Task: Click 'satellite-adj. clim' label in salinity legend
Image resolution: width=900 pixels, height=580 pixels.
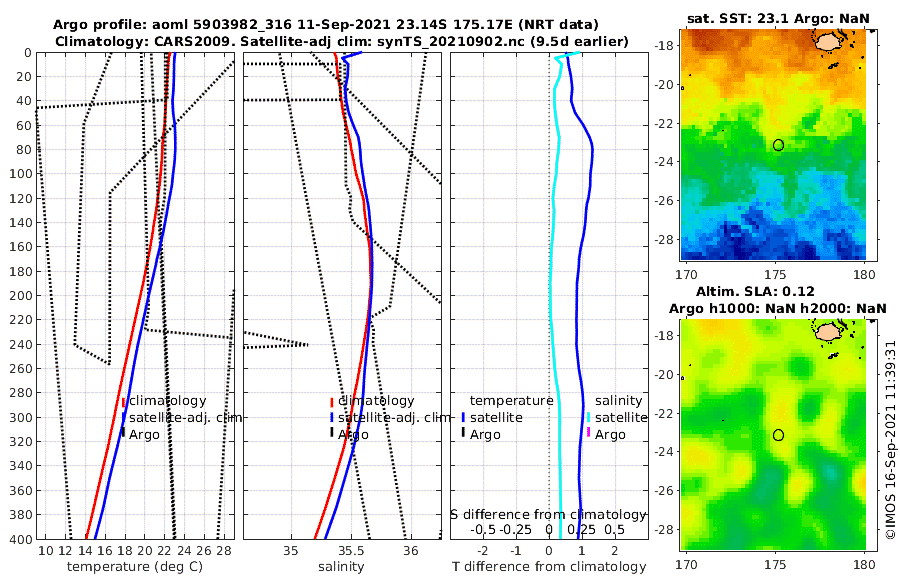Action: (x=394, y=417)
